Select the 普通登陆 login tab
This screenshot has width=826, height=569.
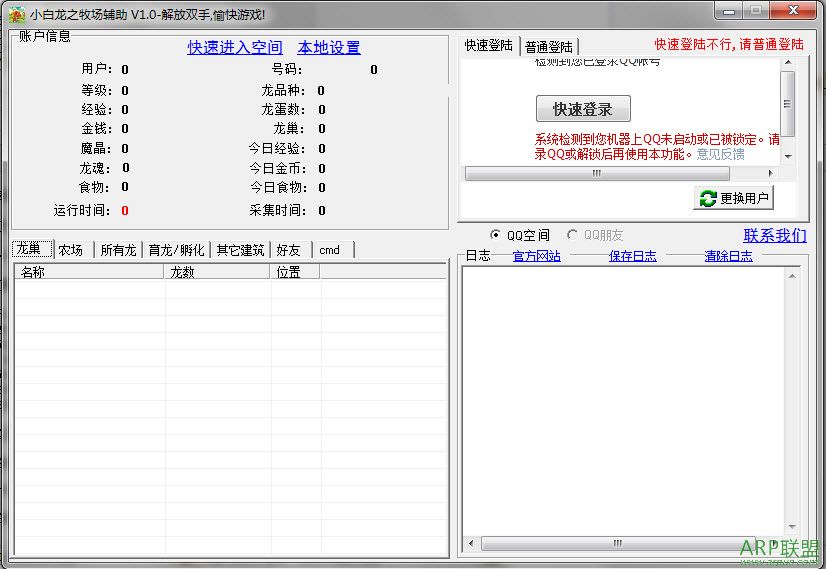pyautogui.click(x=549, y=47)
